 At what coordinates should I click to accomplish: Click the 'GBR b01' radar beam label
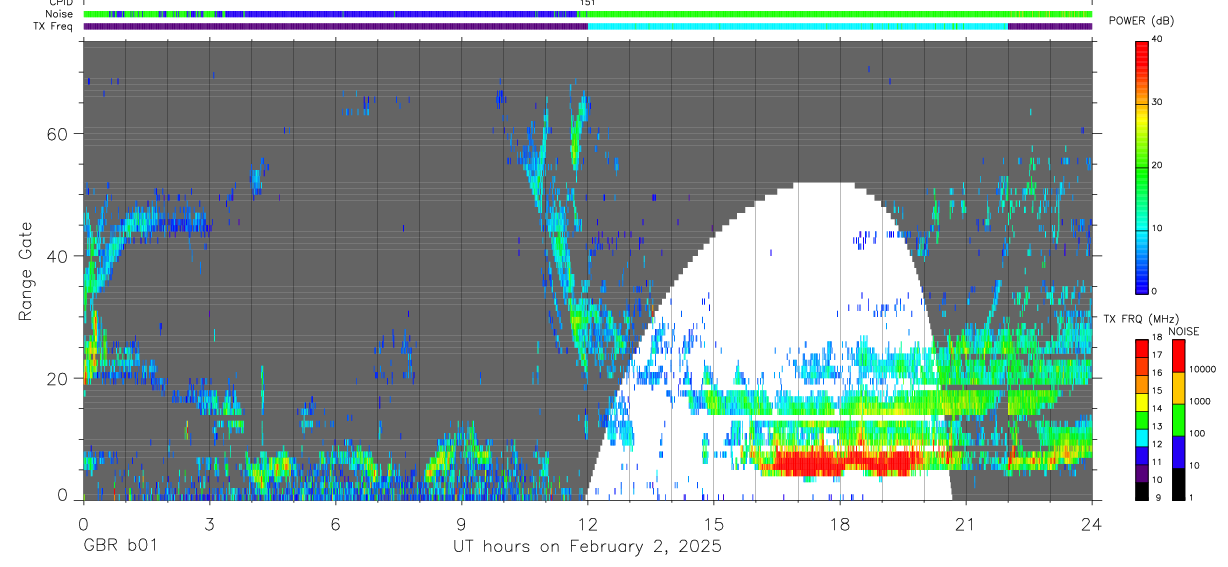point(119,547)
